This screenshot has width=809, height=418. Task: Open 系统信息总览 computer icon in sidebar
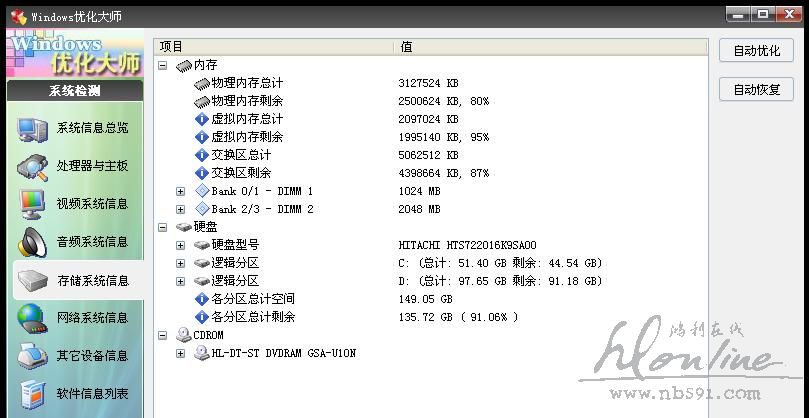tap(33, 129)
